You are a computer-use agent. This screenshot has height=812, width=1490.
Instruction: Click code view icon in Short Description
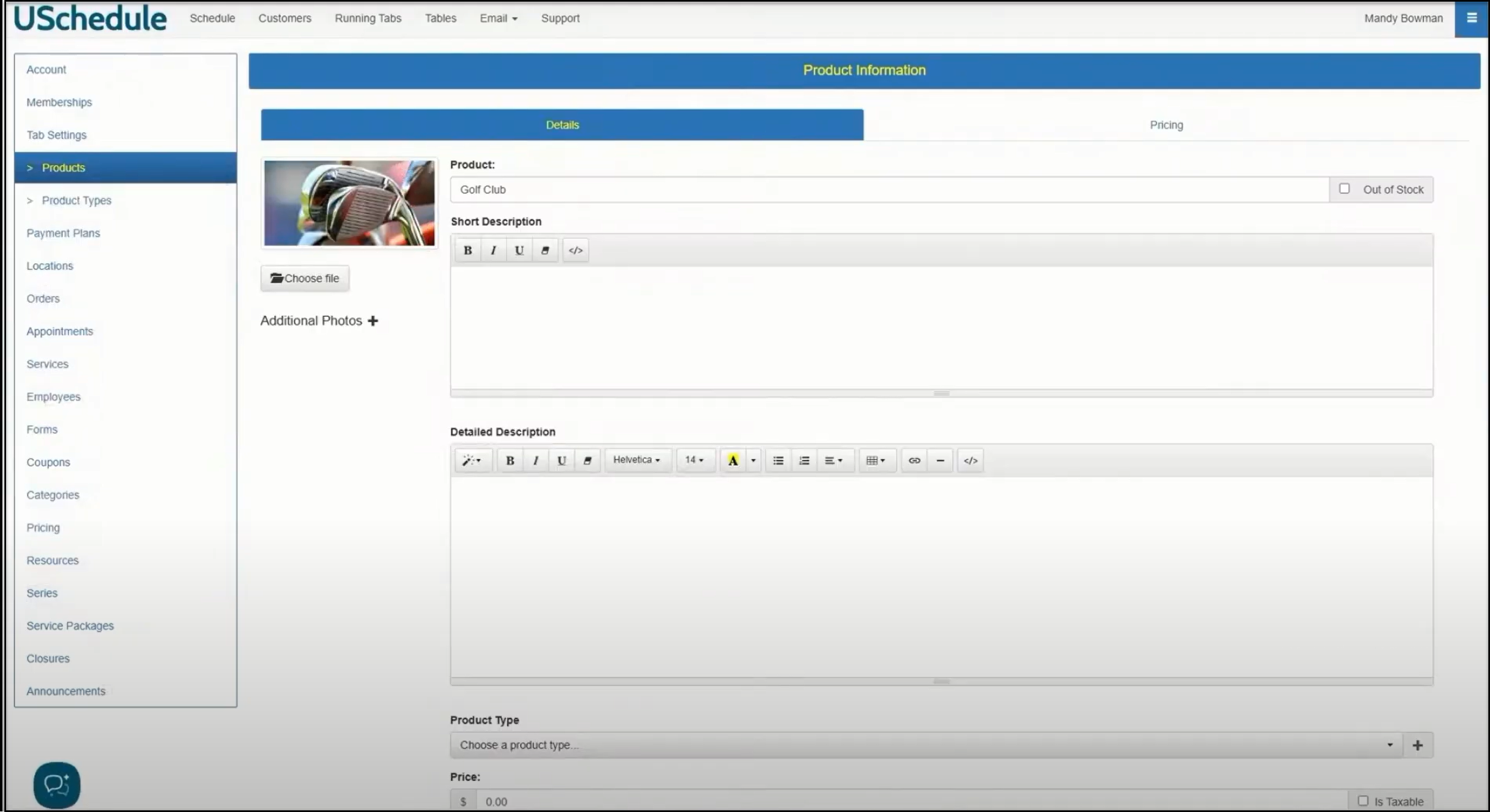(x=575, y=250)
